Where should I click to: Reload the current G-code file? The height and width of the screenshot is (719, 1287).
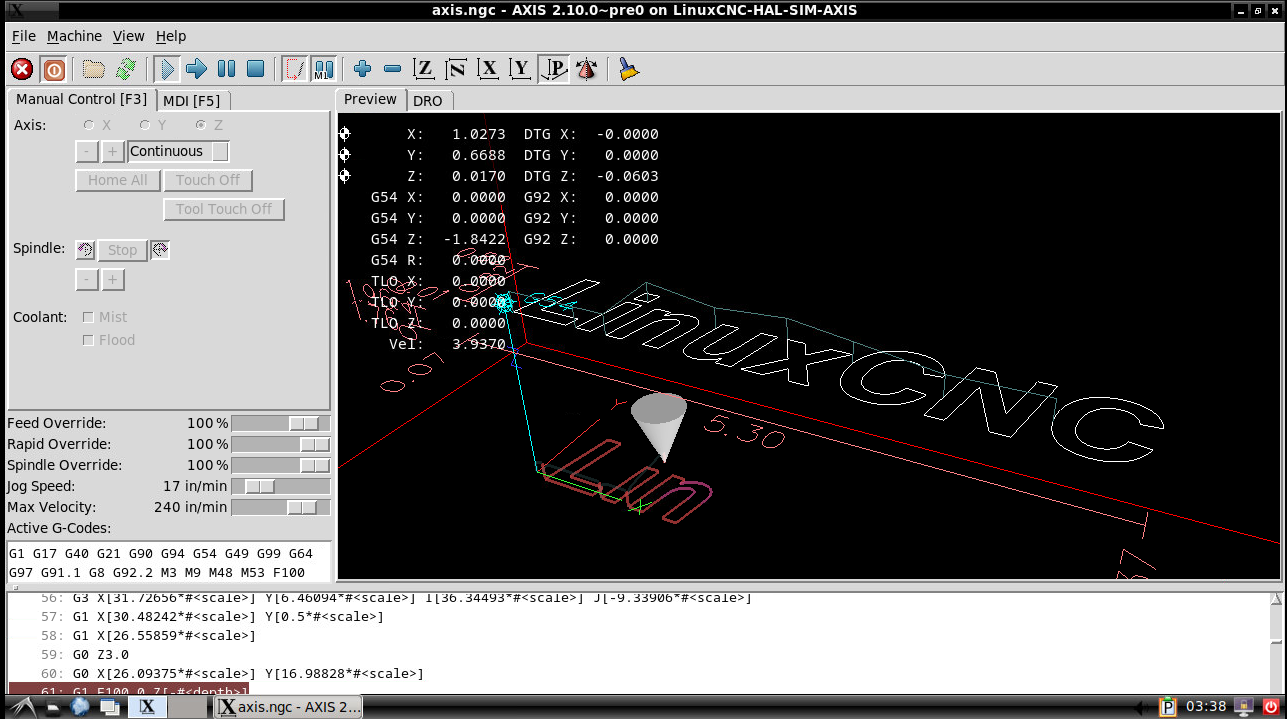click(x=125, y=69)
